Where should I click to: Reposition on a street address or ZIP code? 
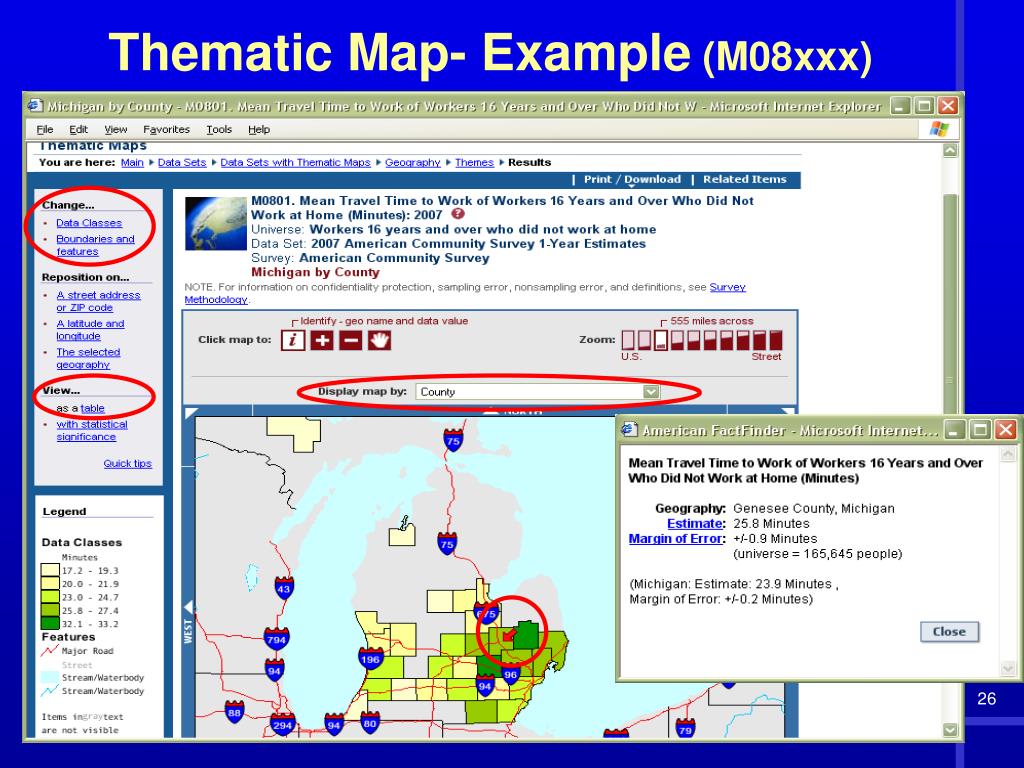[98, 301]
